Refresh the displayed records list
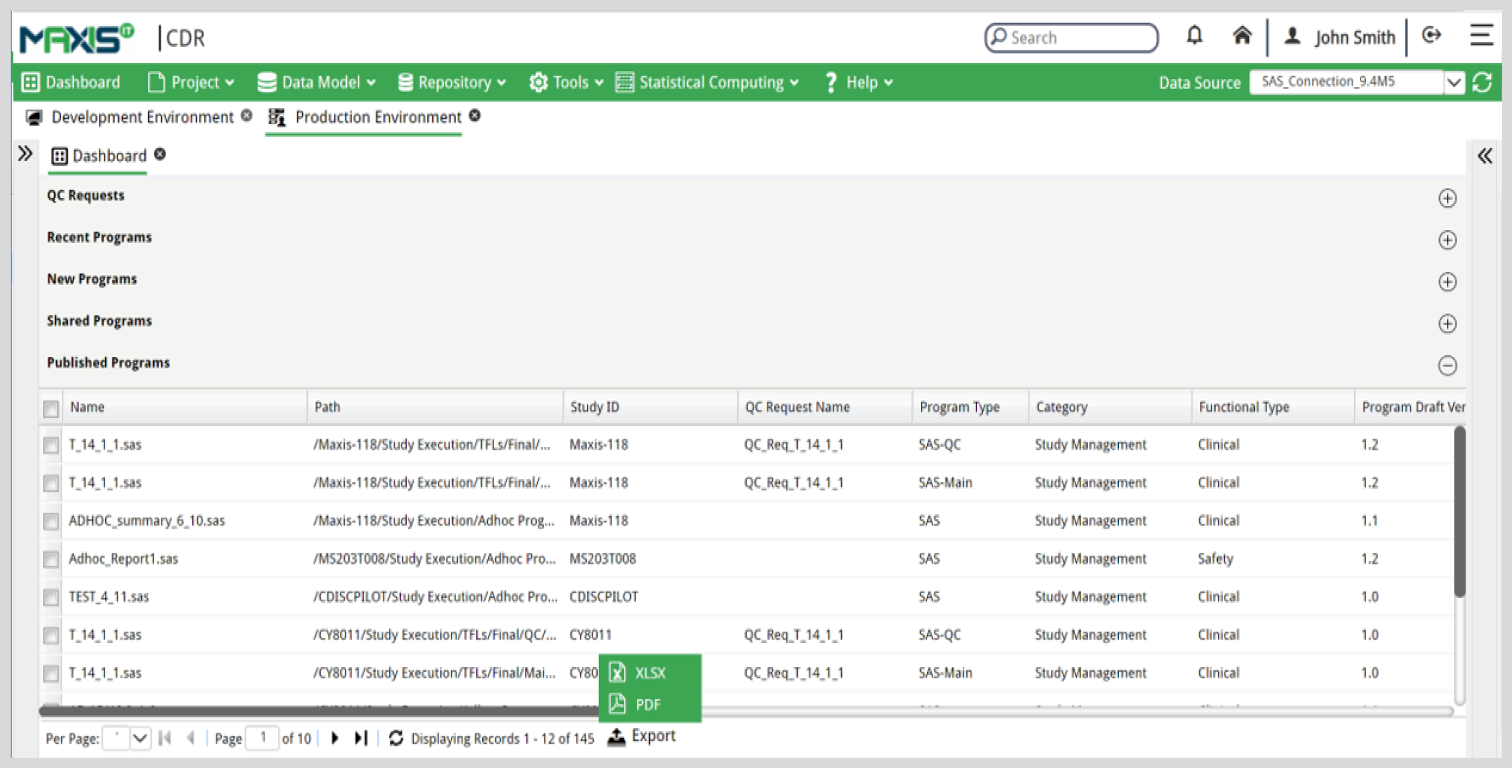Viewport: 1512px width, 768px height. [396, 738]
